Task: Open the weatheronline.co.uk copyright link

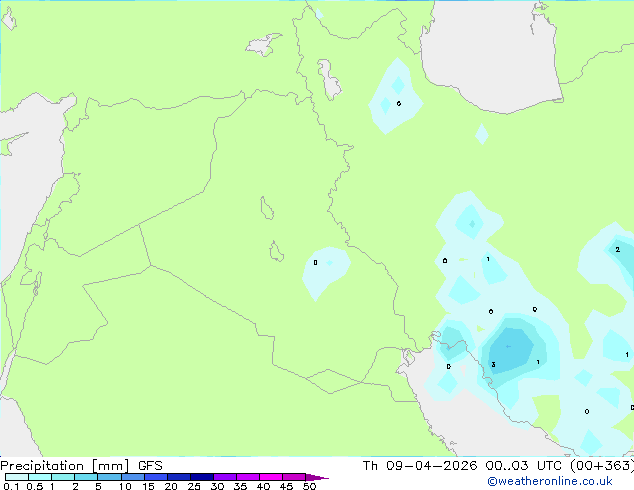Action: [550, 481]
